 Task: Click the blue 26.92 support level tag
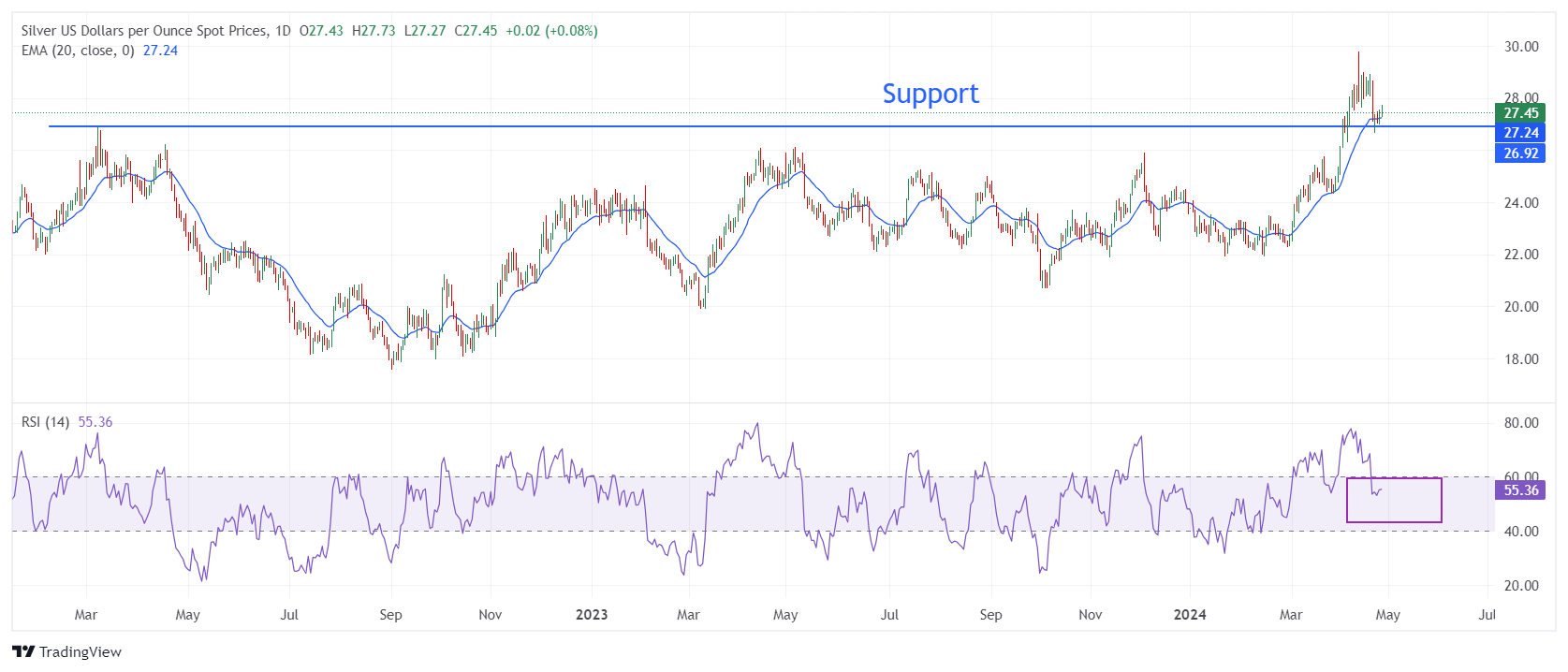(1520, 153)
